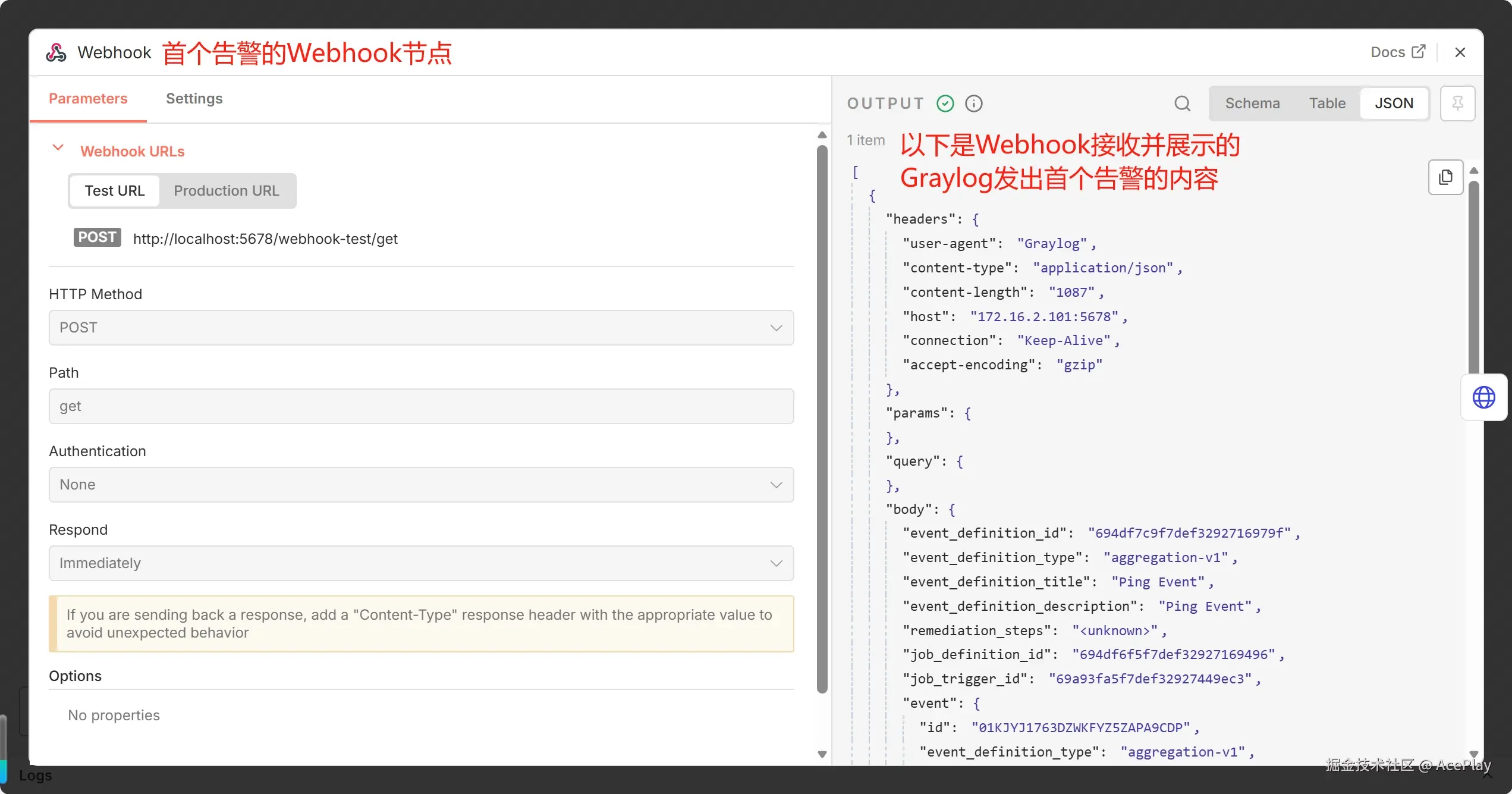The width and height of the screenshot is (1512, 794).
Task: Select the Table output view
Action: click(x=1327, y=103)
